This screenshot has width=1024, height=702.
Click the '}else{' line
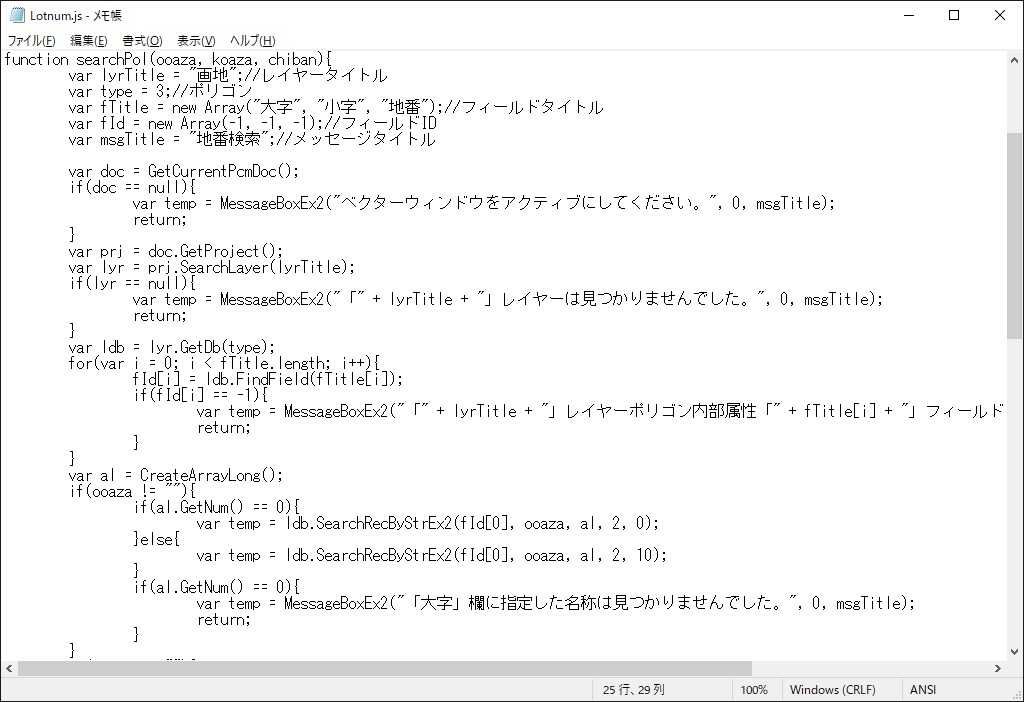click(x=156, y=539)
